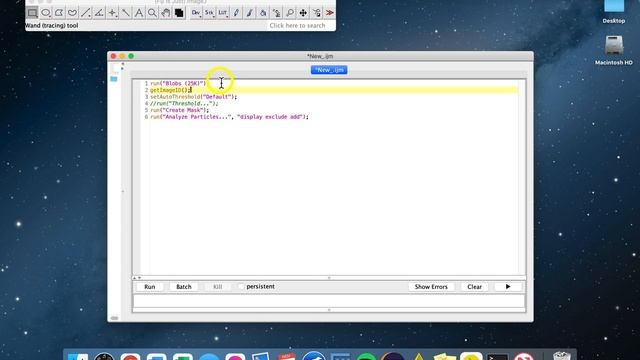The height and width of the screenshot is (360, 640).
Task: Select the Hand scrolling tool
Action: tap(166, 13)
